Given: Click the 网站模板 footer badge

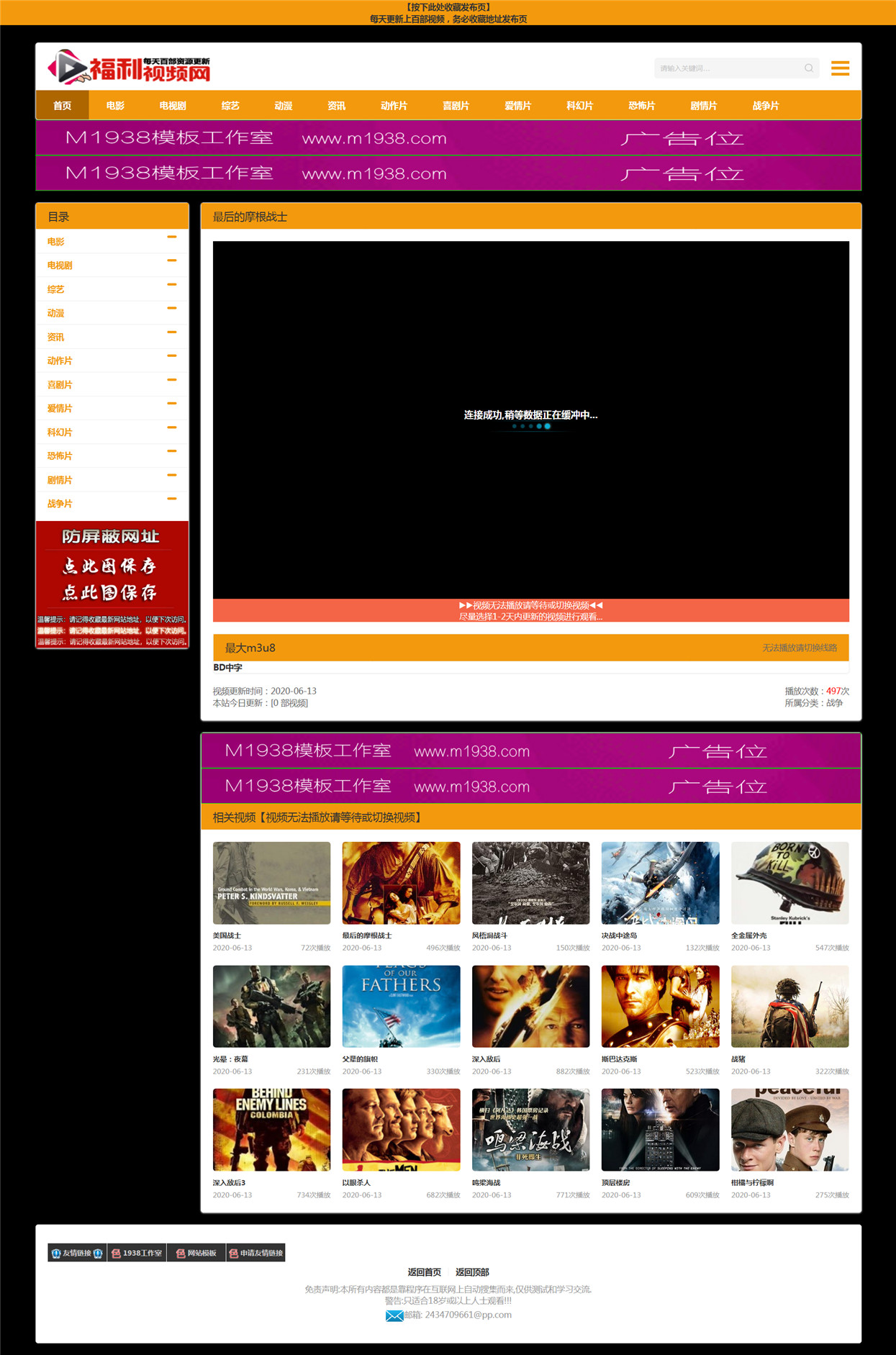Looking at the screenshot, I should 196,1253.
